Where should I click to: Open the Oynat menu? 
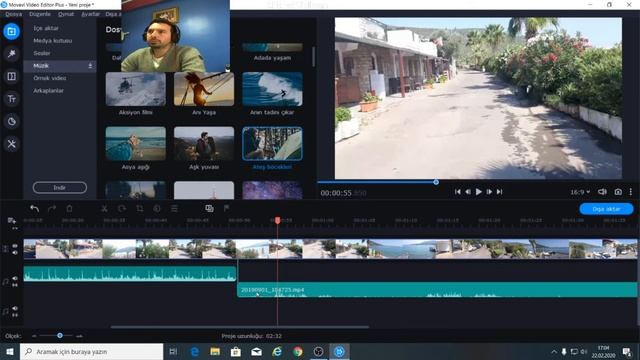(66, 14)
